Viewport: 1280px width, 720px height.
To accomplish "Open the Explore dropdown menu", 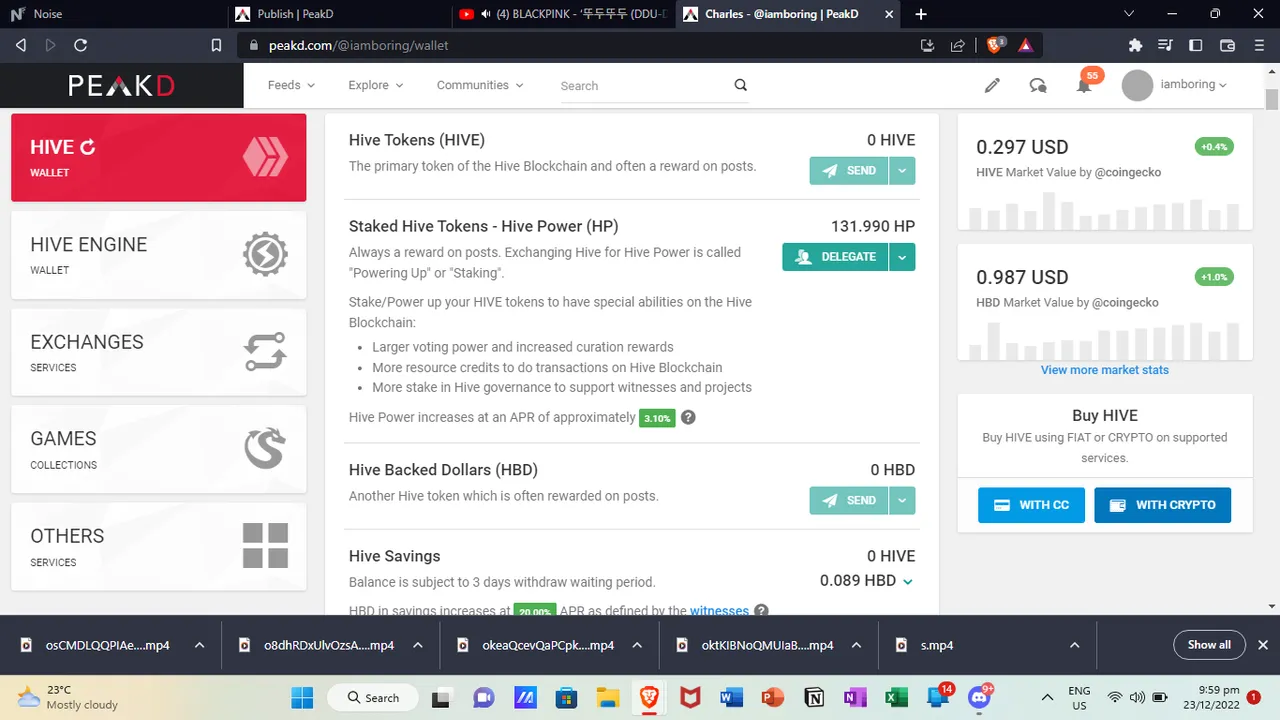I will [376, 85].
